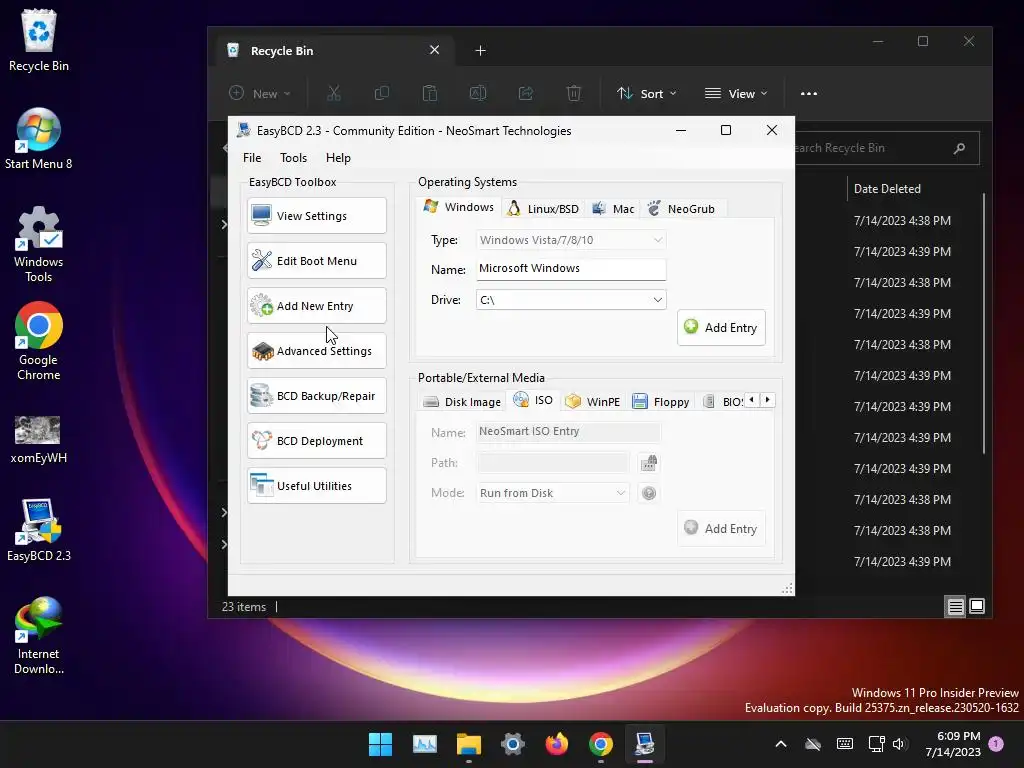Open the See more ellipsis in Recycle Bin
1024x768 pixels.
coord(808,93)
